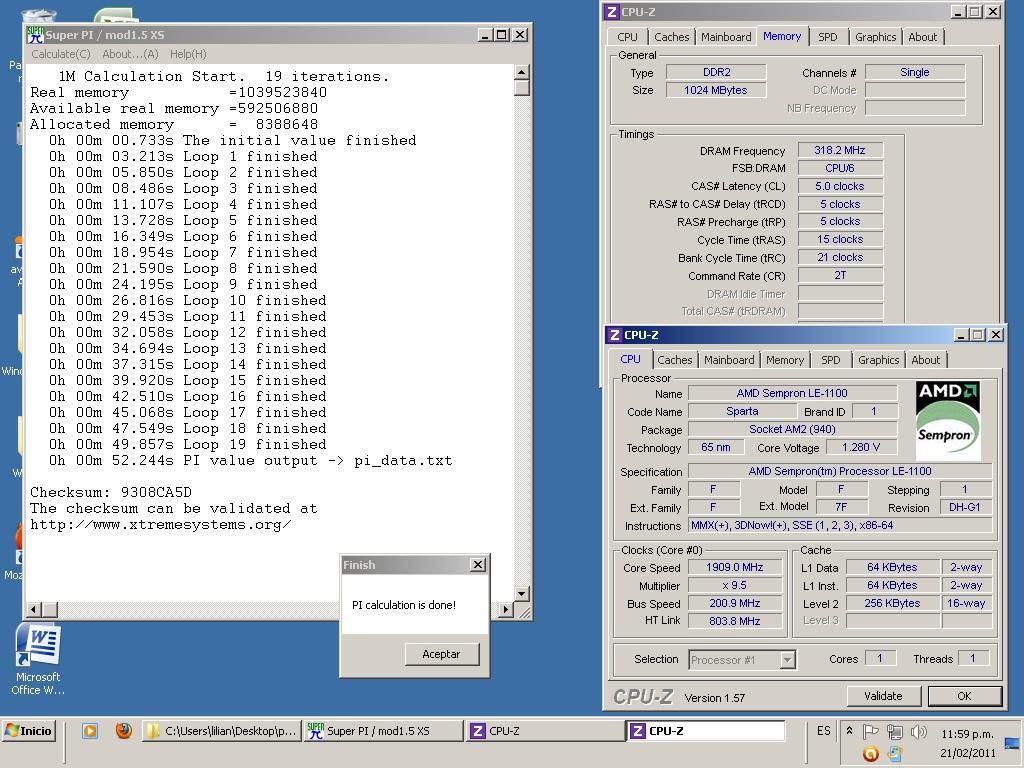
Task: Switch to C:\Users\lilian\Desktop folder taskbar item
Action: 222,731
